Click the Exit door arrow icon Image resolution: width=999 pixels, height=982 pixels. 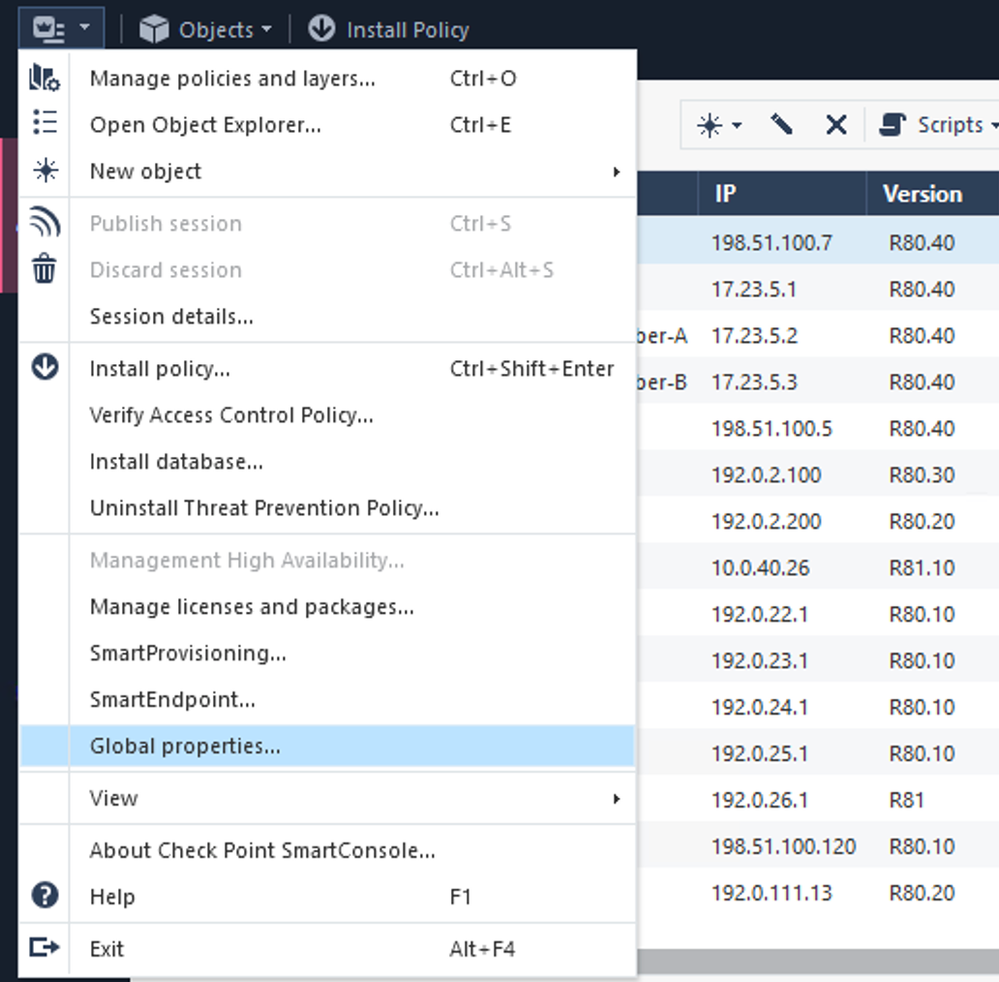[45, 948]
